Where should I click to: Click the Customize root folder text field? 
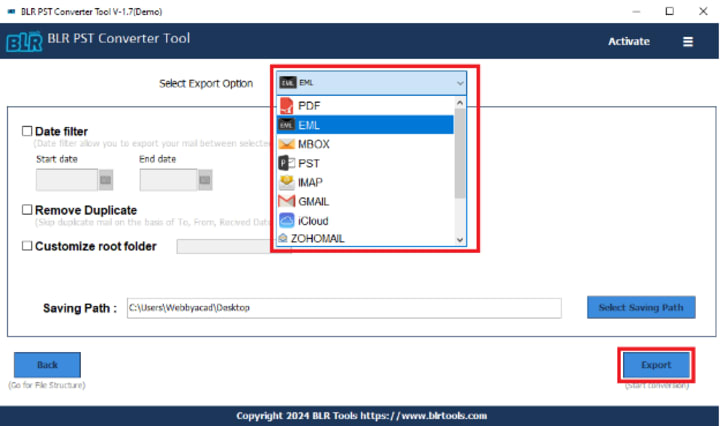pos(225,246)
